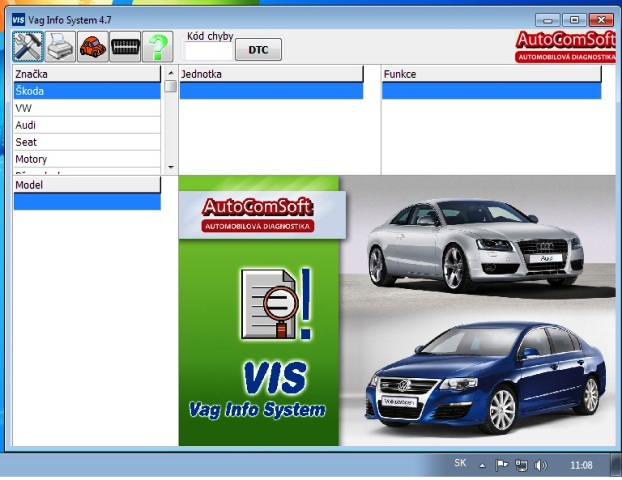Click the Funkce column header
The width and height of the screenshot is (622, 480).
491,74
